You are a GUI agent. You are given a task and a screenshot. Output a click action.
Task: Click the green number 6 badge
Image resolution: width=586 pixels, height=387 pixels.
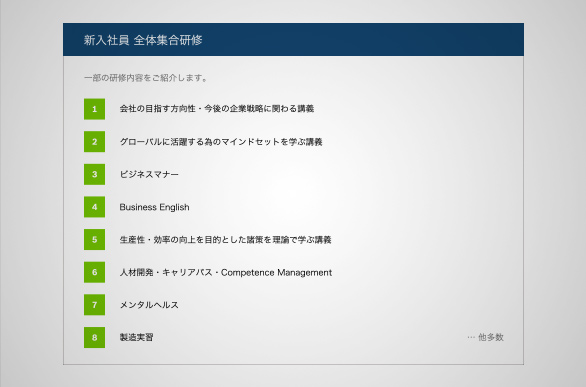click(94, 272)
